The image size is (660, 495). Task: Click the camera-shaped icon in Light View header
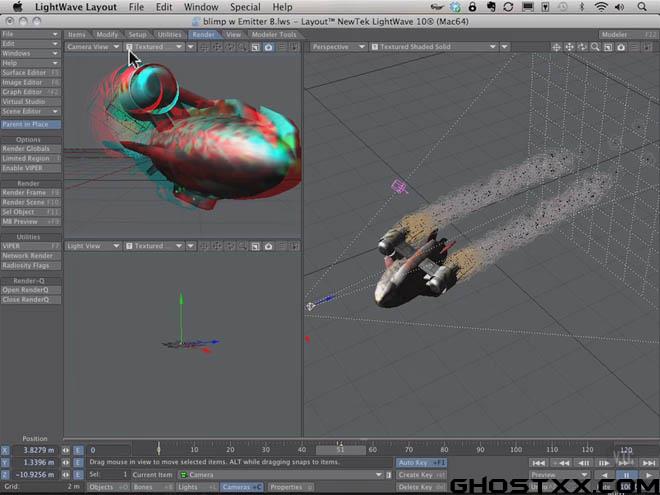pyautogui.click(x=269, y=246)
